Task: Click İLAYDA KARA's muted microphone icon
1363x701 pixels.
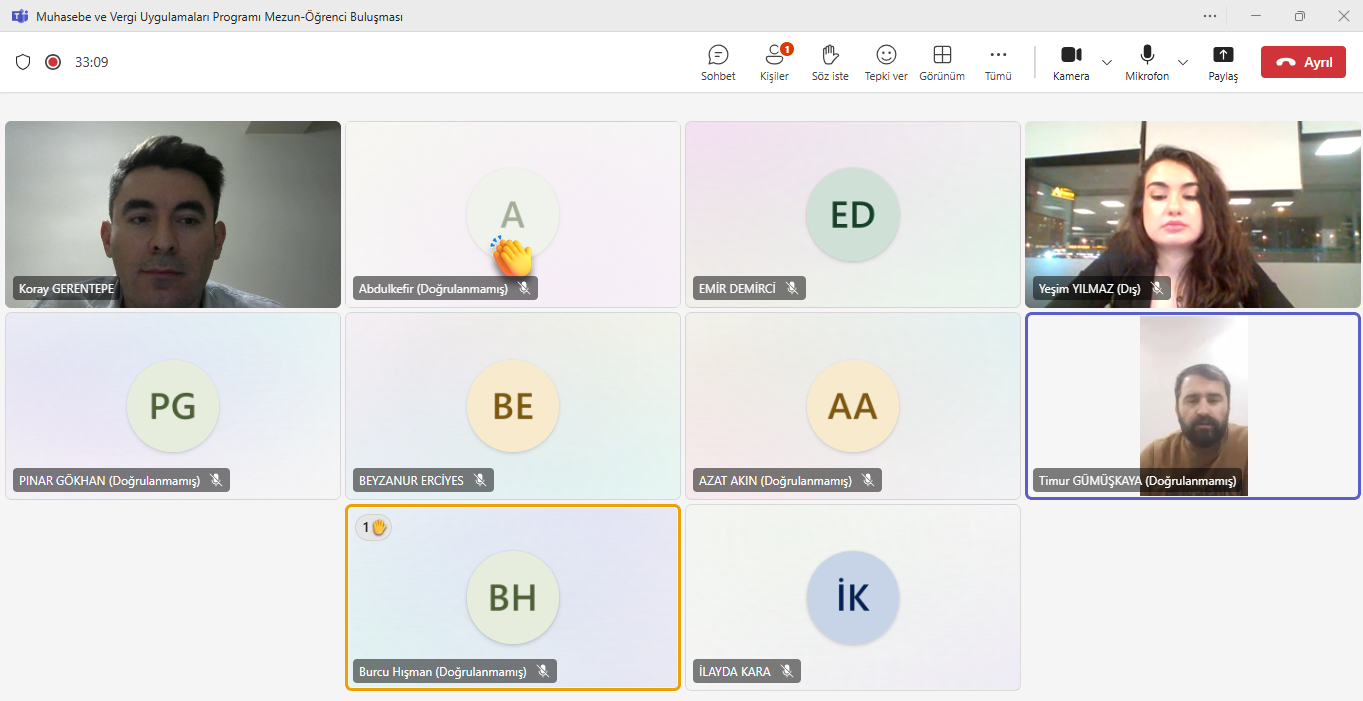Action: click(787, 672)
